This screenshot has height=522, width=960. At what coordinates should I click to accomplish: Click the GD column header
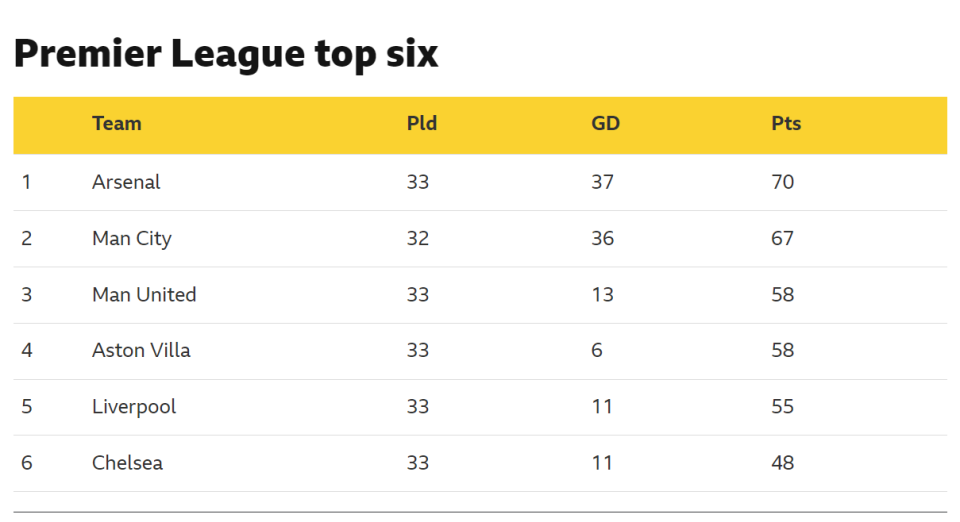[606, 124]
